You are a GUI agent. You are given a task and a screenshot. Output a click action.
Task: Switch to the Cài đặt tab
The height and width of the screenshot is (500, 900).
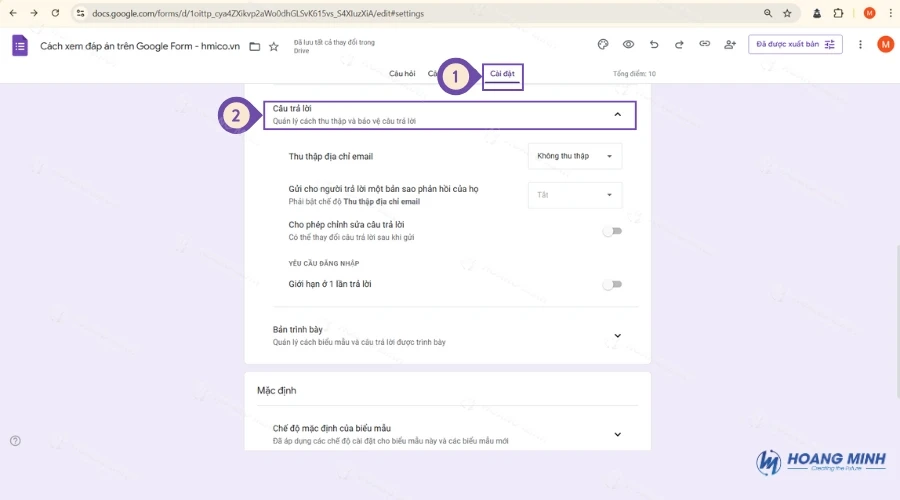[502, 73]
